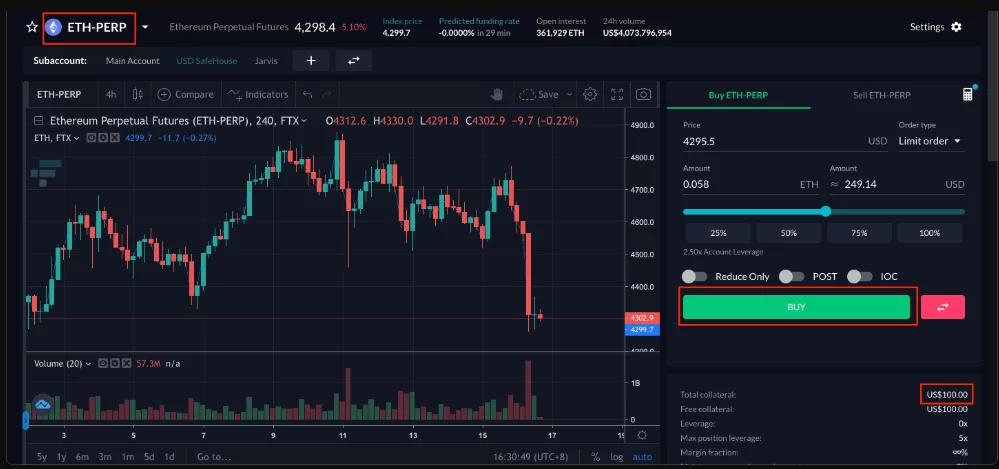Expand the ETH-PERP market selector arrow

[x=146, y=28]
